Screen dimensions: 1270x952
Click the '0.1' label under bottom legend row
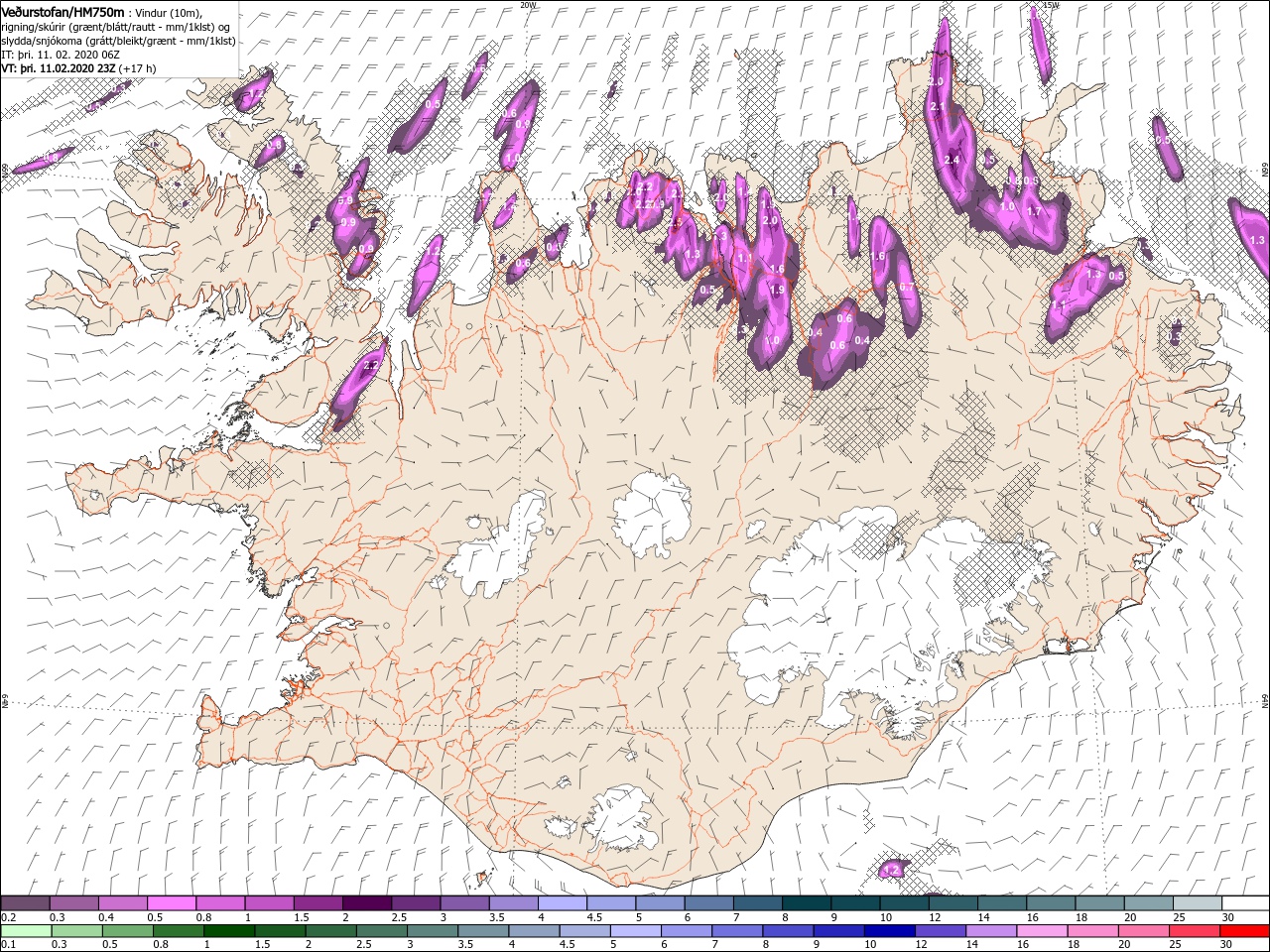(x=8, y=945)
